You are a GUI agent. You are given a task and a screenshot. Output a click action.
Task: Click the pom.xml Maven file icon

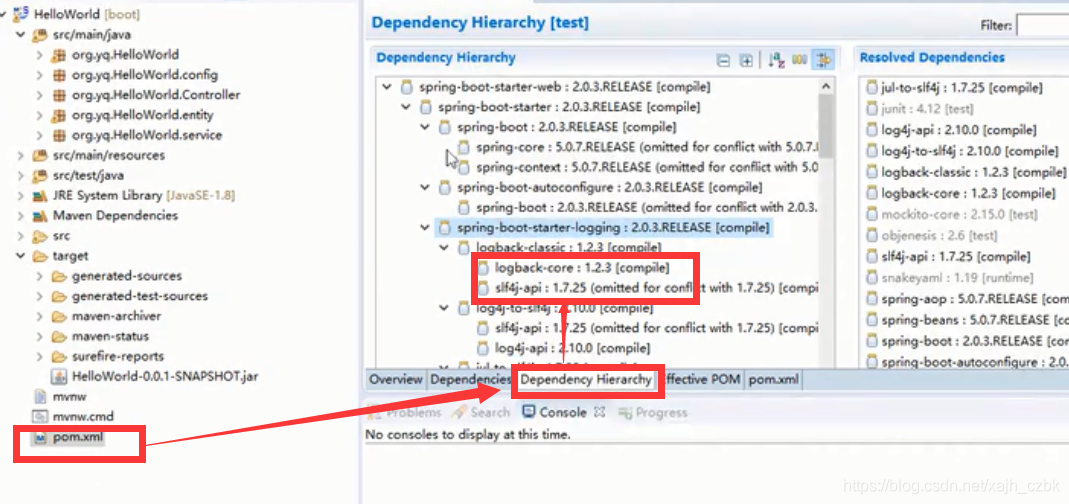[40, 436]
